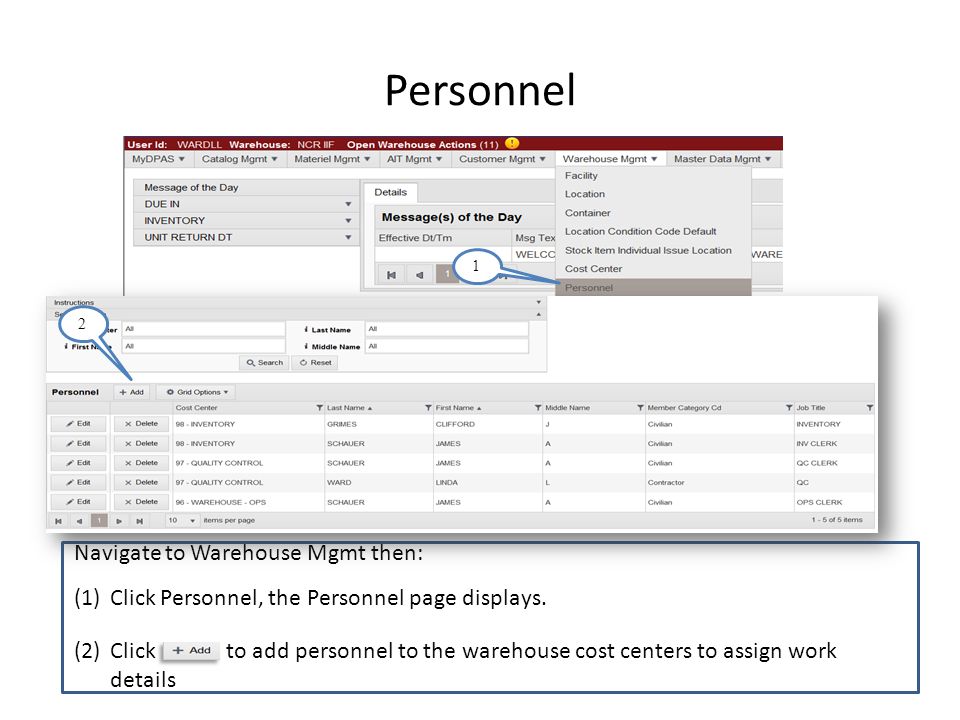This screenshot has width=960, height=720.
Task: Click the Open Warehouse Actions alert icon
Action: [512, 143]
